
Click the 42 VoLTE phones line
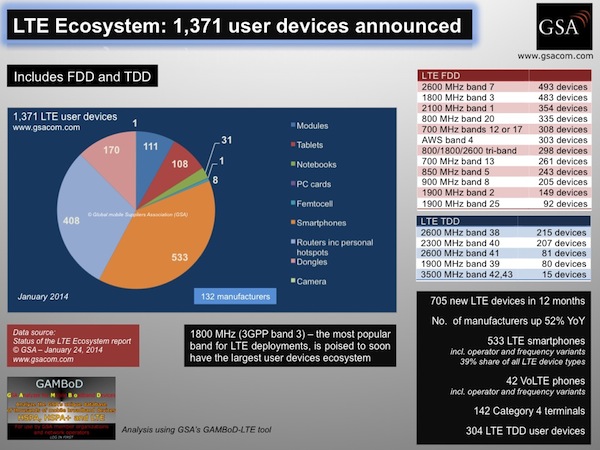[545, 381]
